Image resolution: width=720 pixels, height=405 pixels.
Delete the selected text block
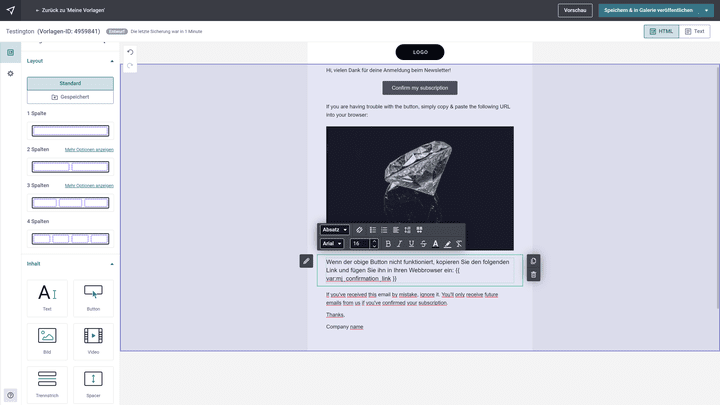[533, 275]
